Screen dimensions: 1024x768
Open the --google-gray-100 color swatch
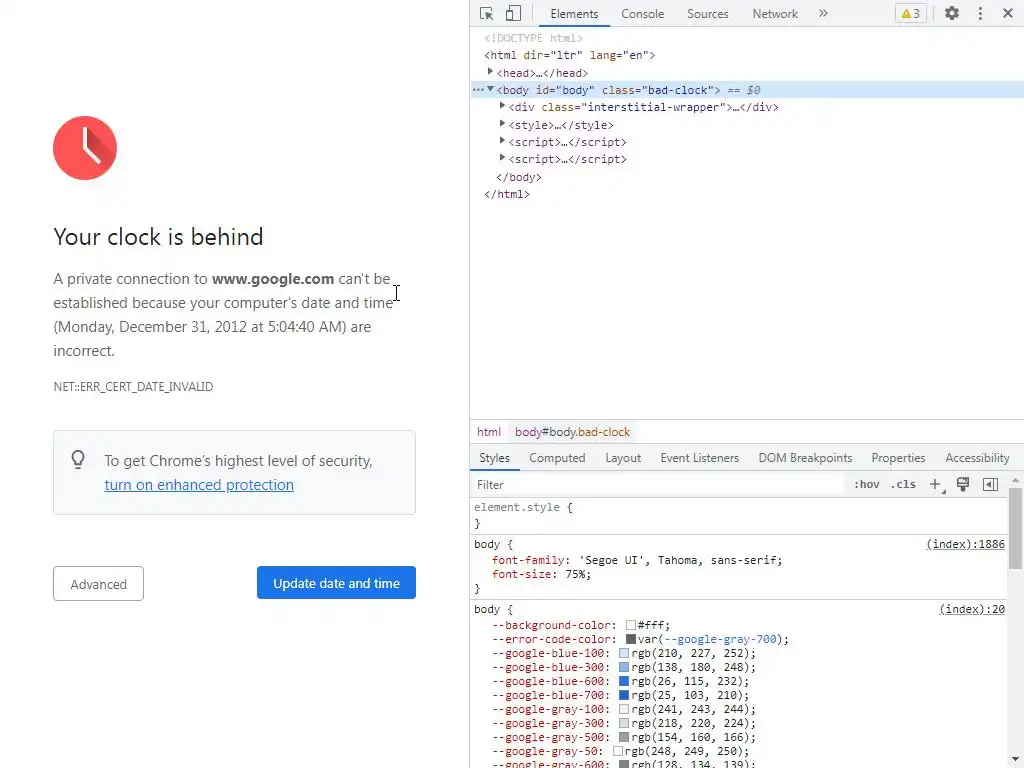pyautogui.click(x=624, y=709)
